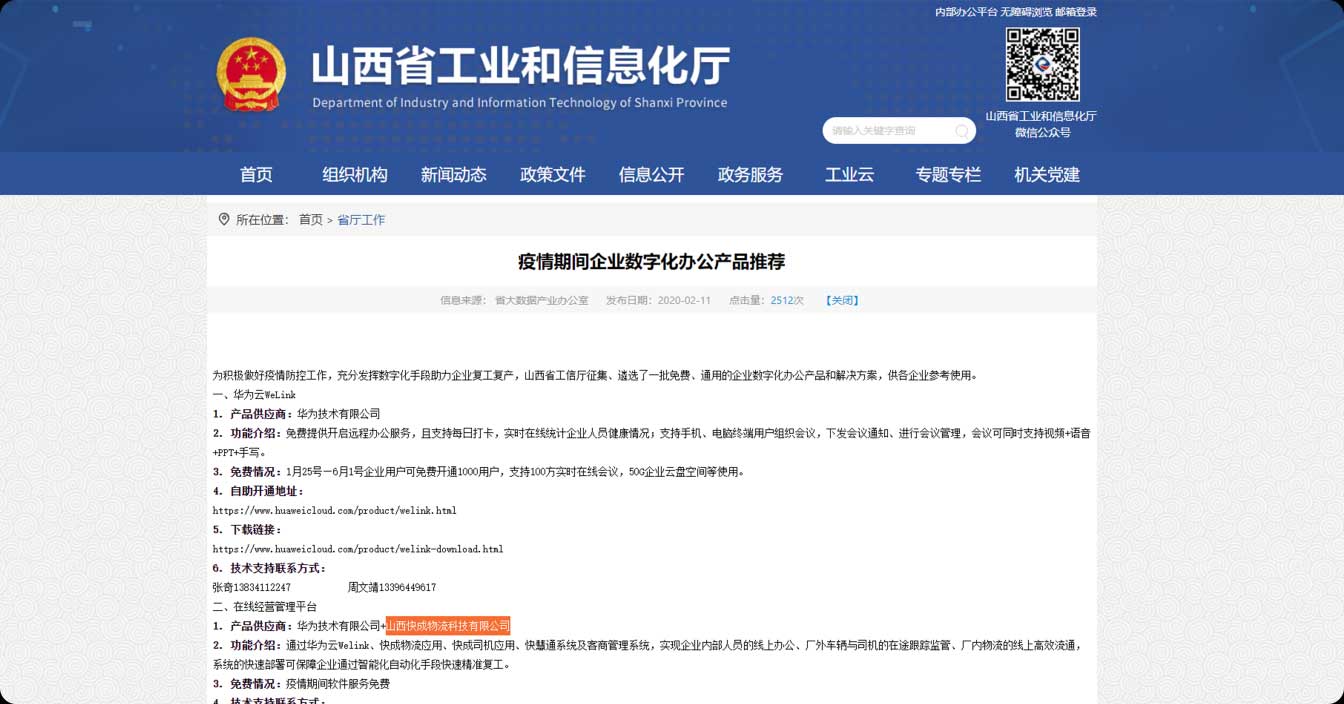
Task: Click the location pin icon in breadcrumb
Action: tap(224, 219)
